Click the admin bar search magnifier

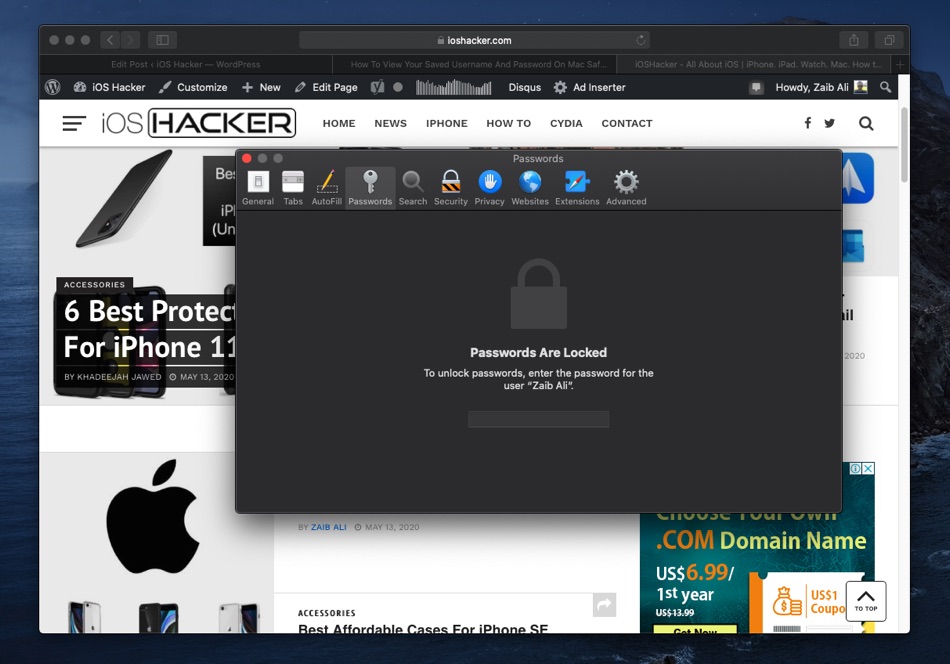coord(885,87)
